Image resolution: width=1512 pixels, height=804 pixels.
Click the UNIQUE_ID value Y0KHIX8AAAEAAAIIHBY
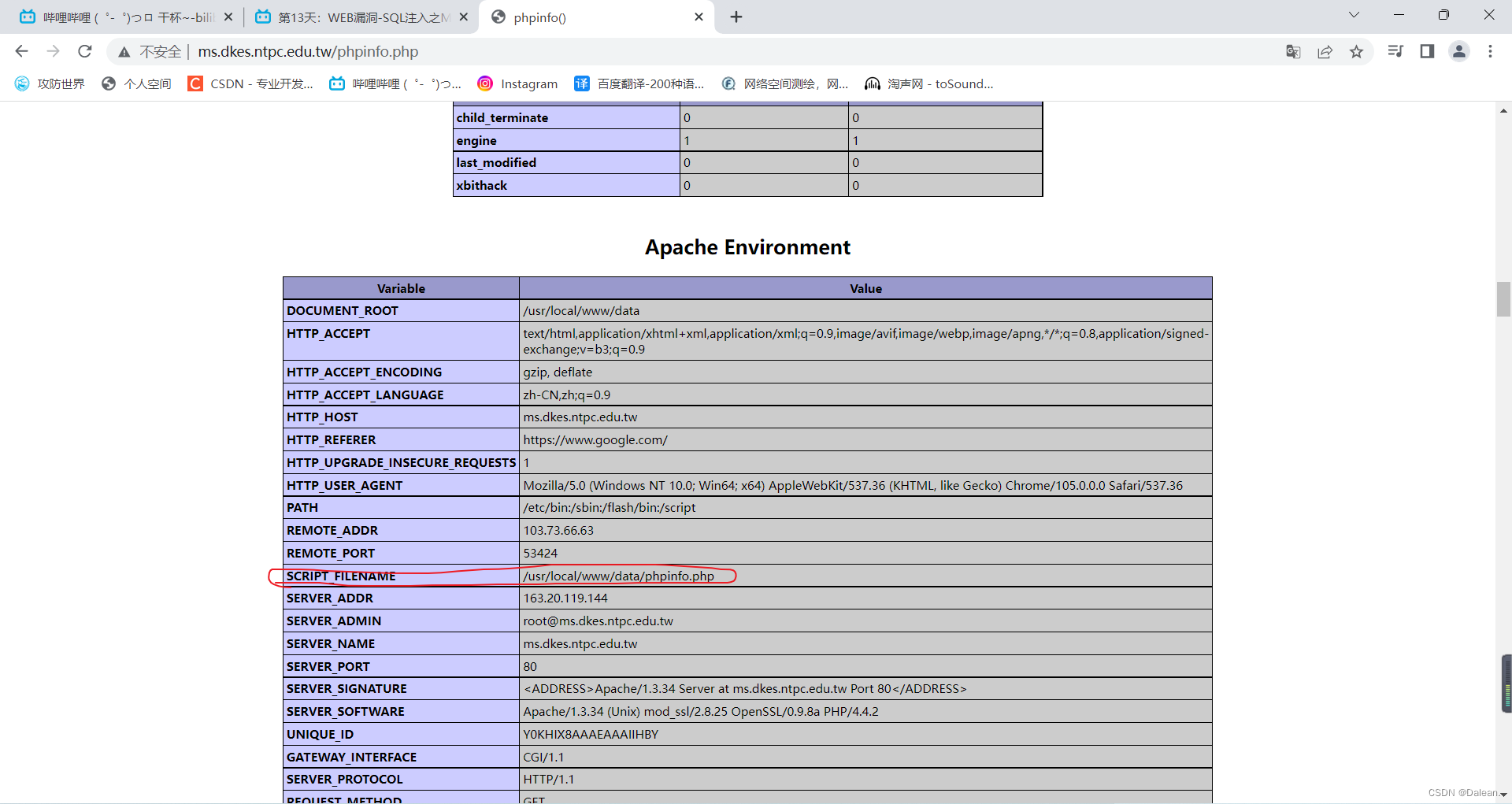[591, 734]
